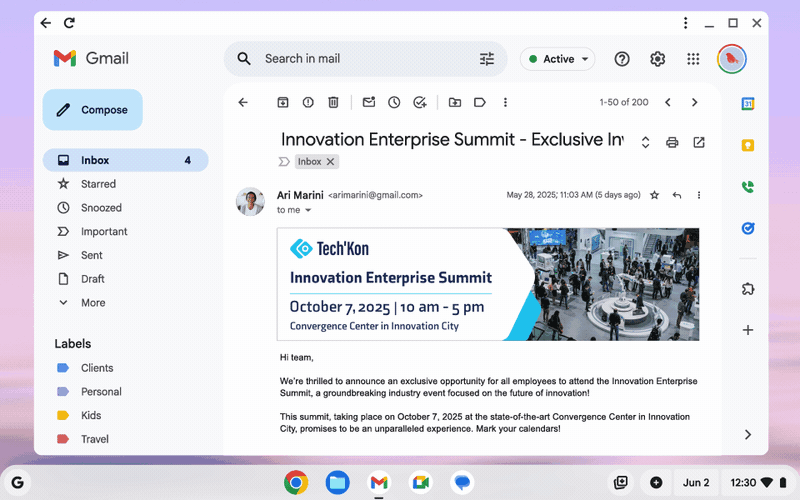Screen dimensions: 800x500
Task: Star this message from Ari Marini
Action: coord(655,195)
